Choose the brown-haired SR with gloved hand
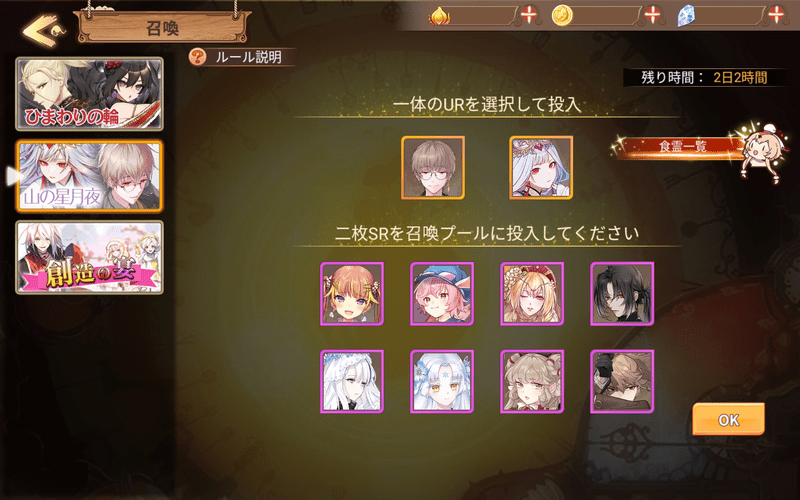 [x=622, y=381]
